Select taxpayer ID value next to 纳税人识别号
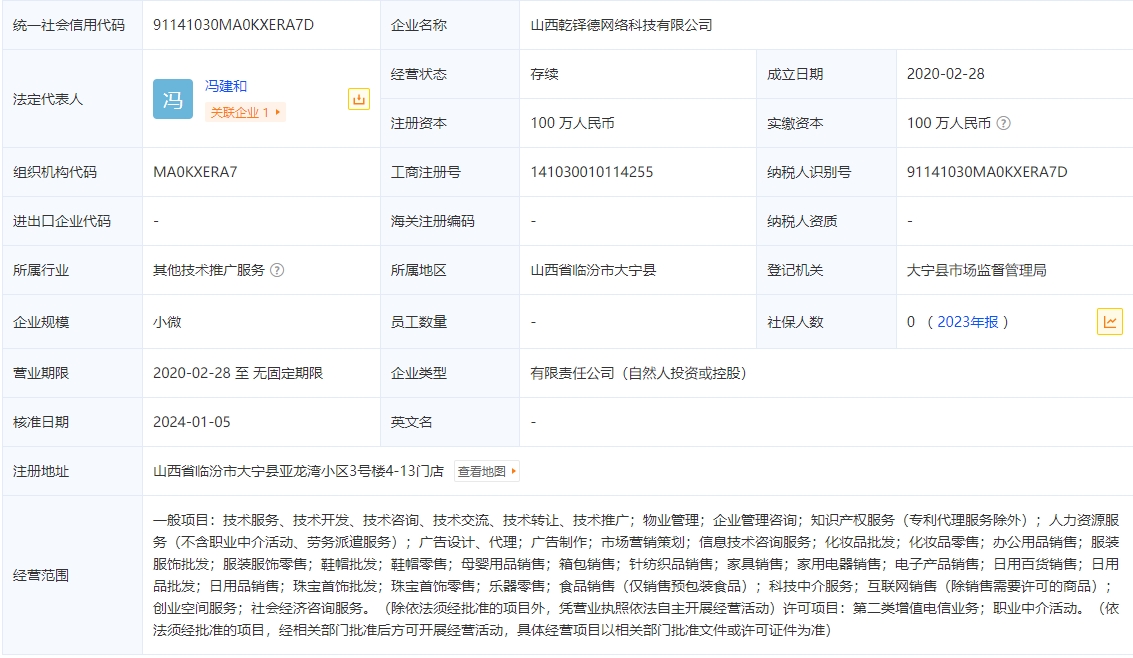This screenshot has height=658, width=1133. click(987, 172)
